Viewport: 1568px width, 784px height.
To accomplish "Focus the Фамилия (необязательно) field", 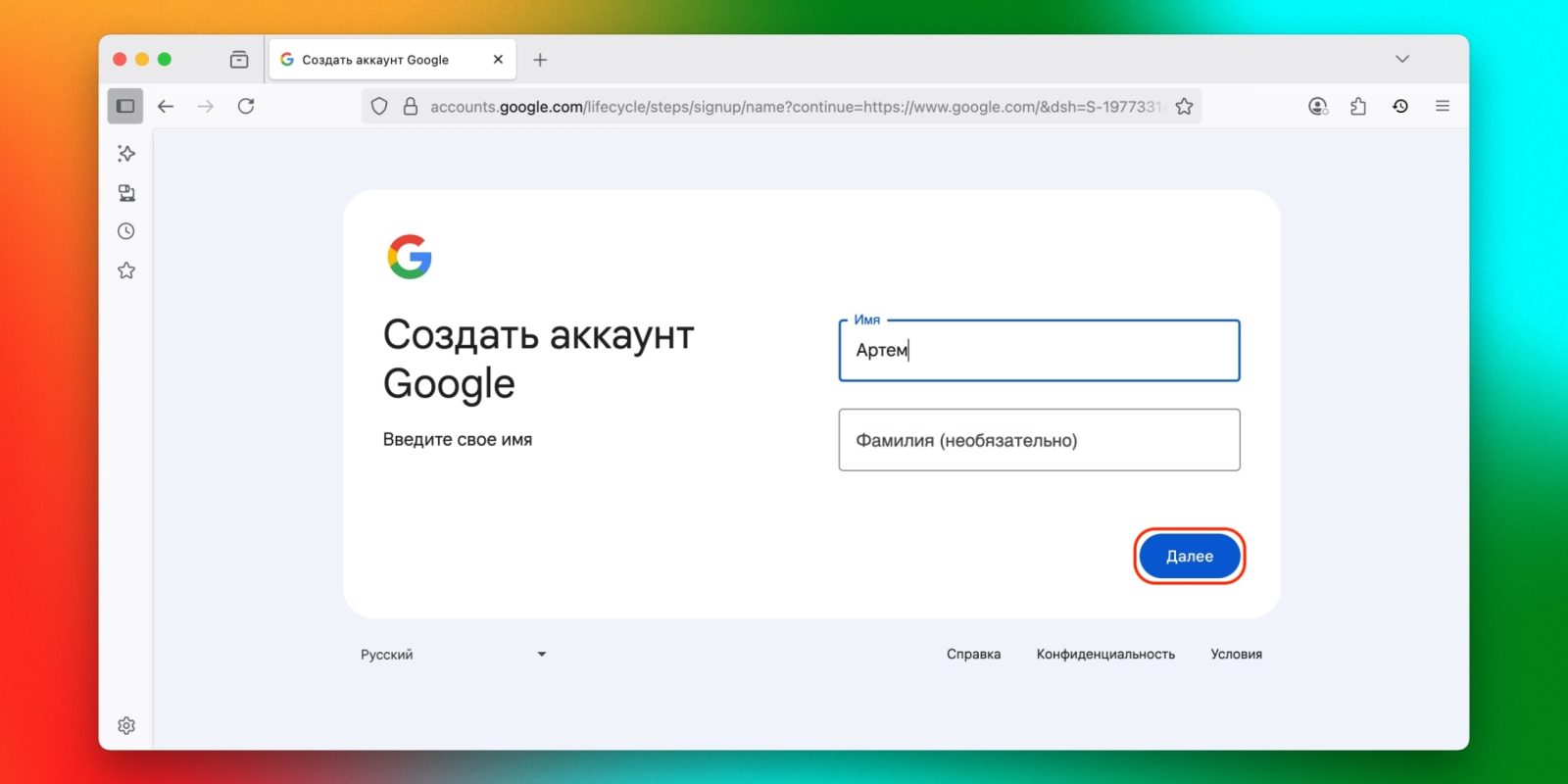I will (x=1039, y=440).
